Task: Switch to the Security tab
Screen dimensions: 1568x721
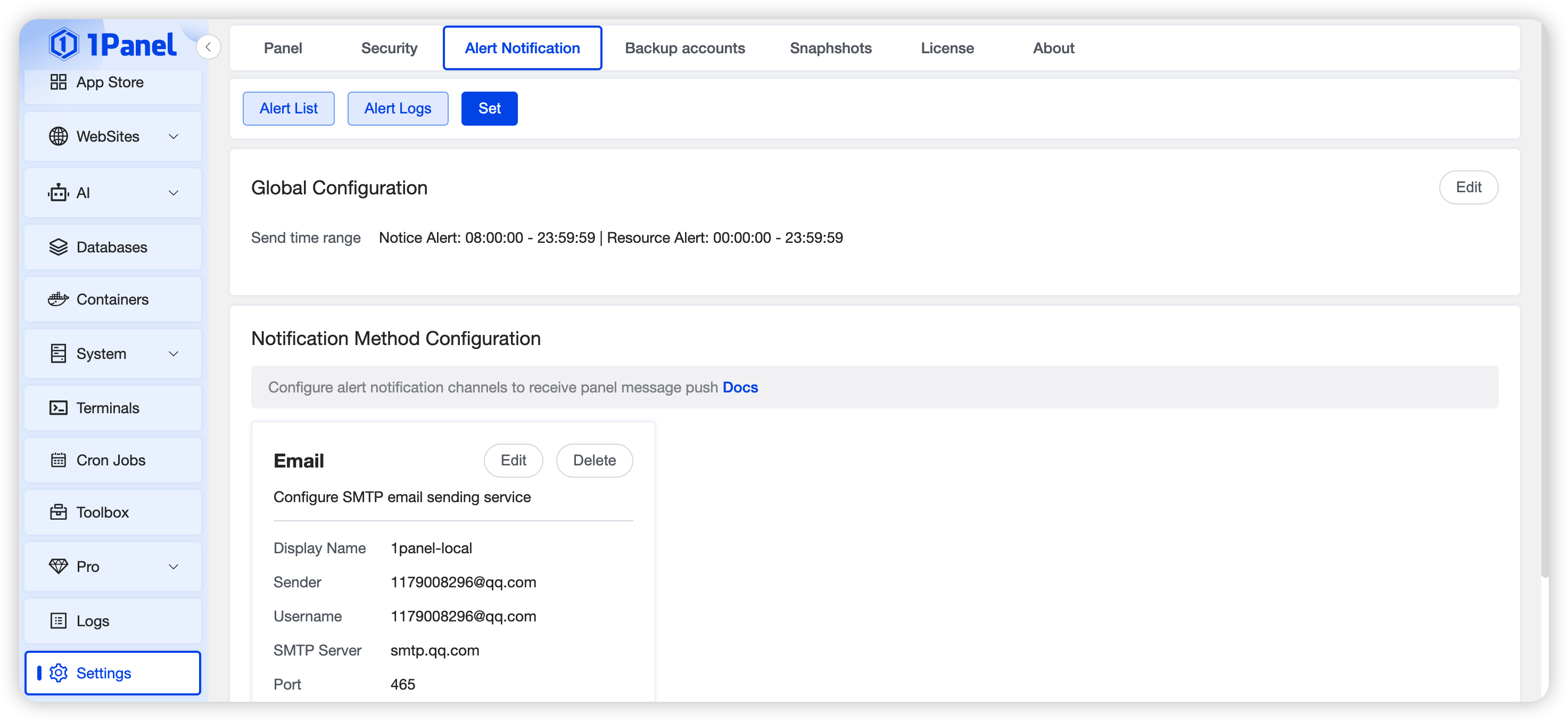Action: tap(389, 48)
